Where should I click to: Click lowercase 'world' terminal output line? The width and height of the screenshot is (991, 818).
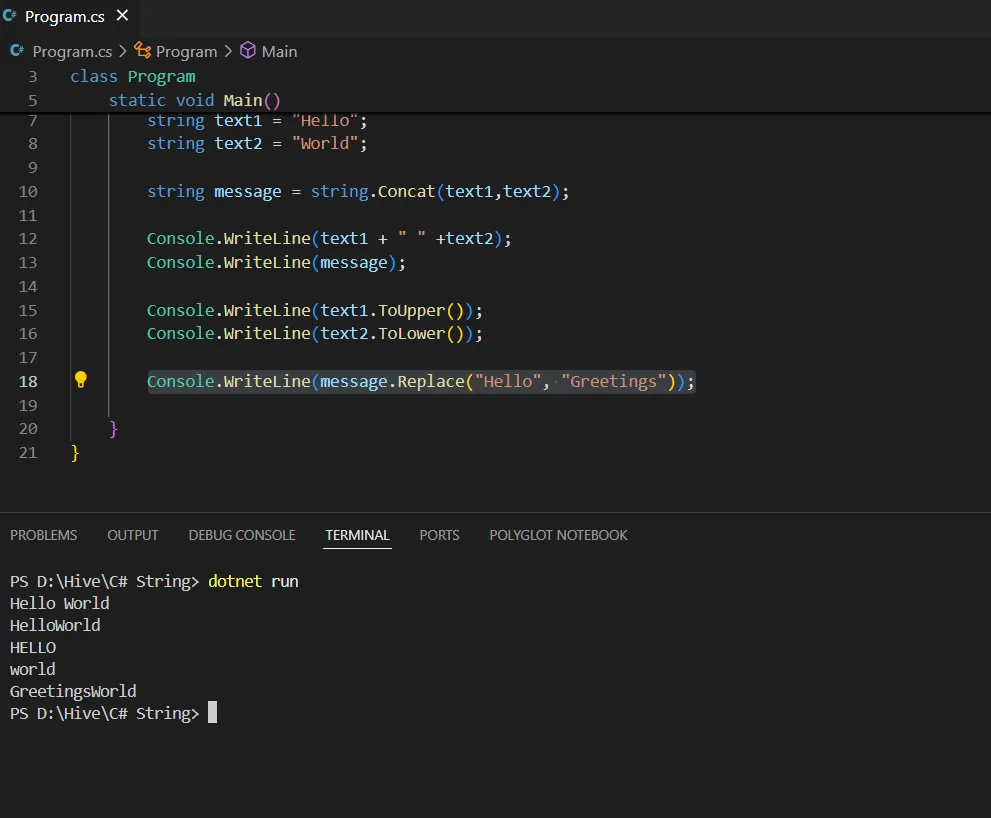tap(32, 669)
